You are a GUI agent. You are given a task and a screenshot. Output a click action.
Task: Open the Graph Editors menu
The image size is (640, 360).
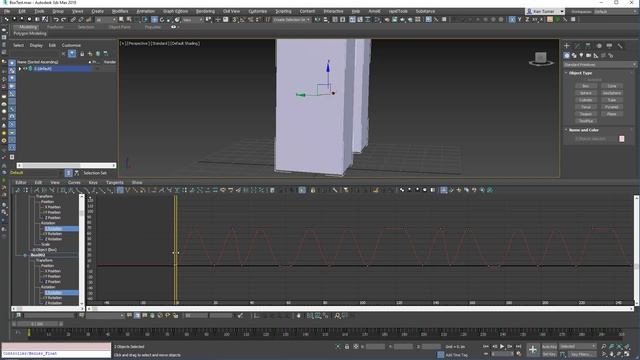click(x=176, y=11)
